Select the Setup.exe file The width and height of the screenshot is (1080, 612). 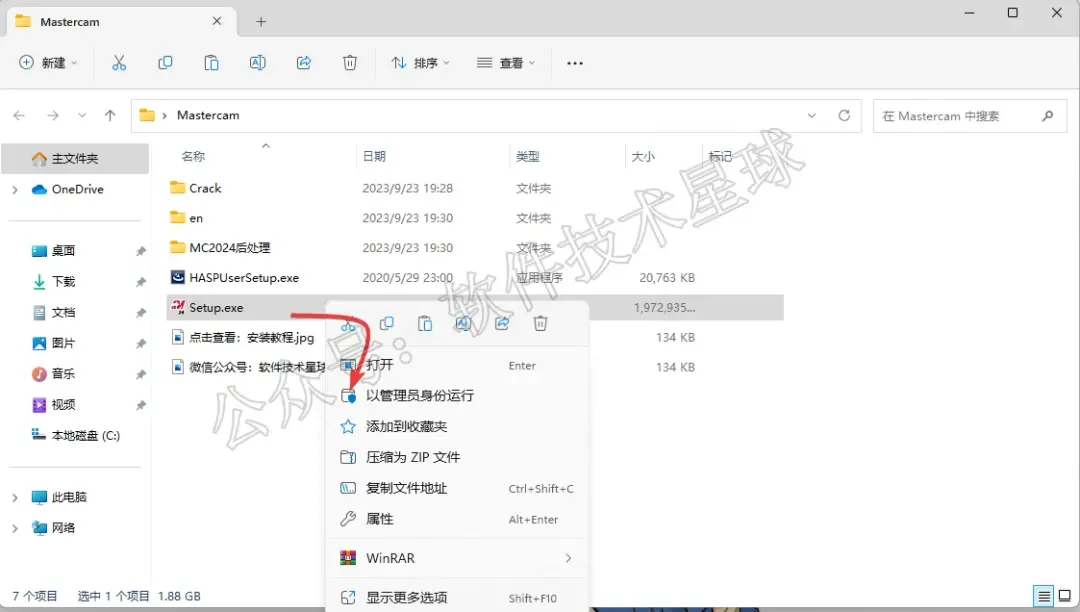(475, 308)
